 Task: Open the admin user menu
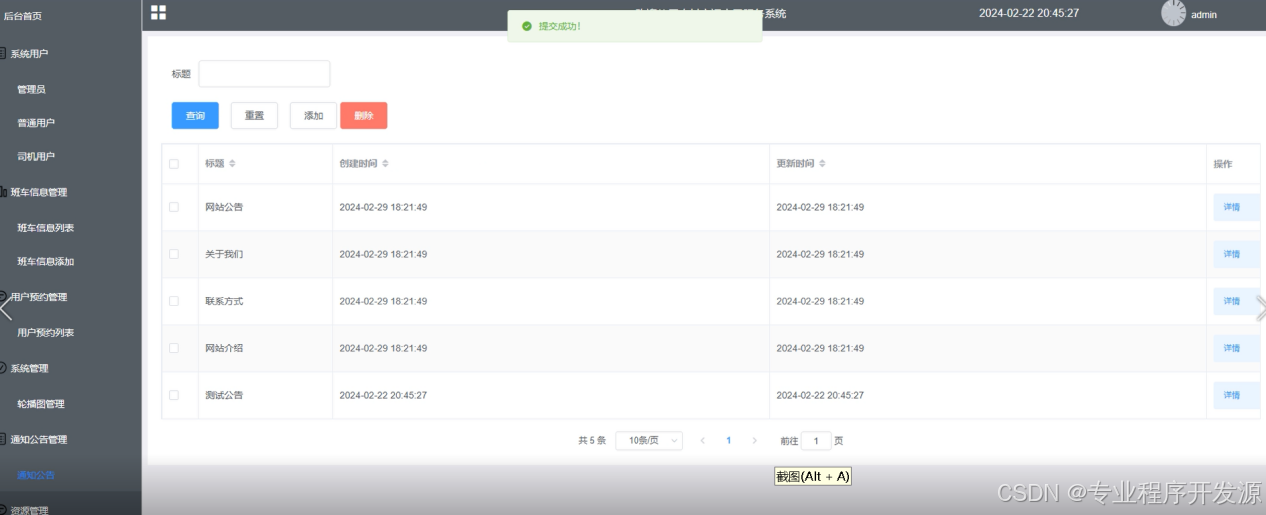1203,15
